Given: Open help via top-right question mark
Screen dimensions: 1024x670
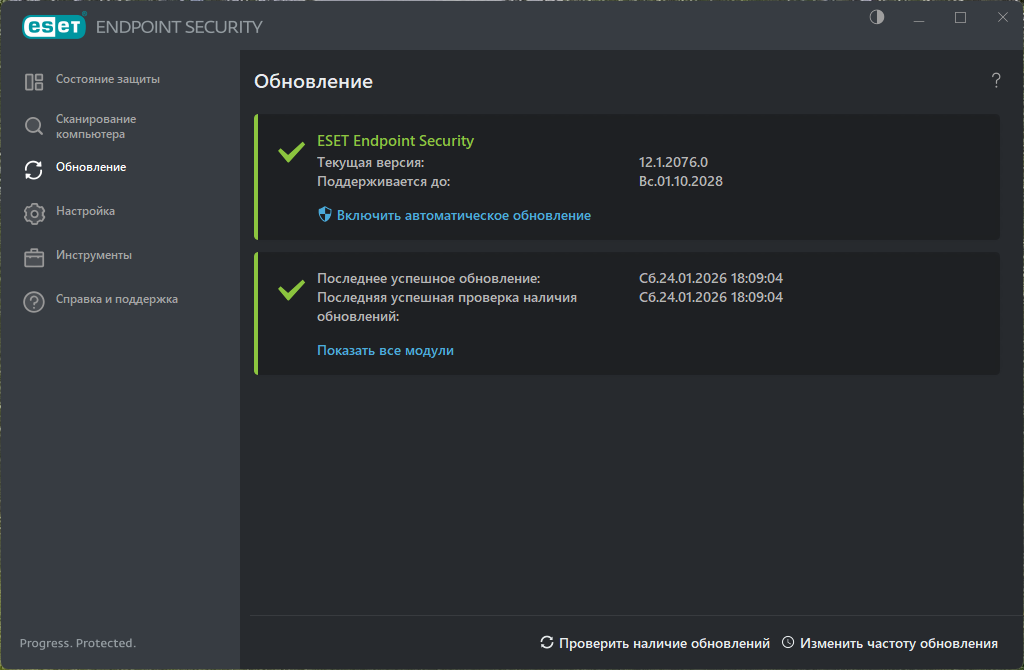Looking at the screenshot, I should [x=996, y=81].
